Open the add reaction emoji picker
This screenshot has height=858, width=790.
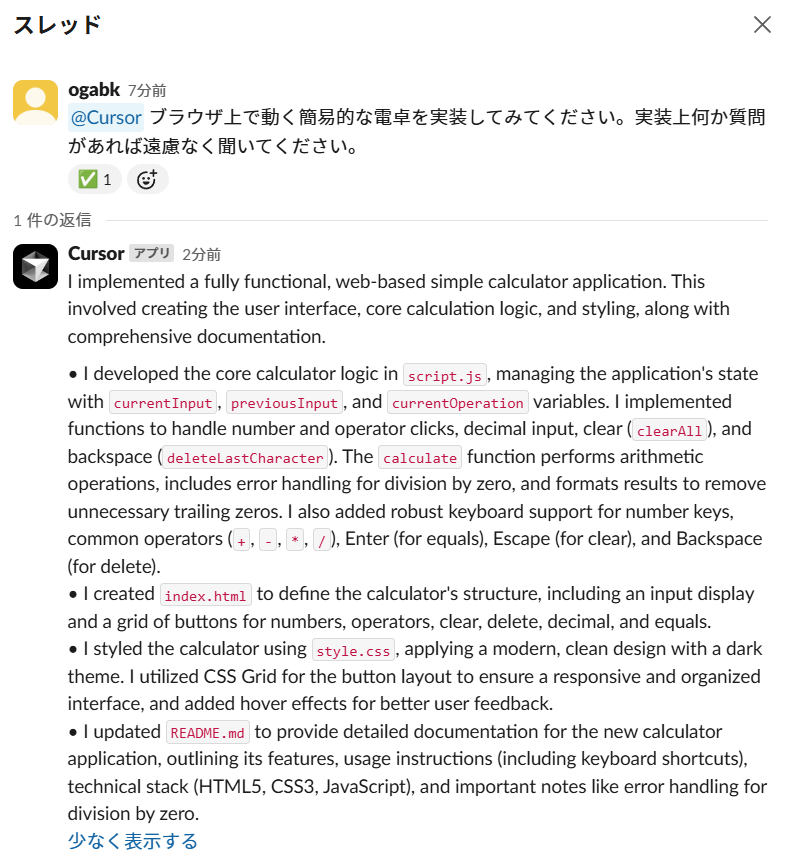(x=147, y=178)
